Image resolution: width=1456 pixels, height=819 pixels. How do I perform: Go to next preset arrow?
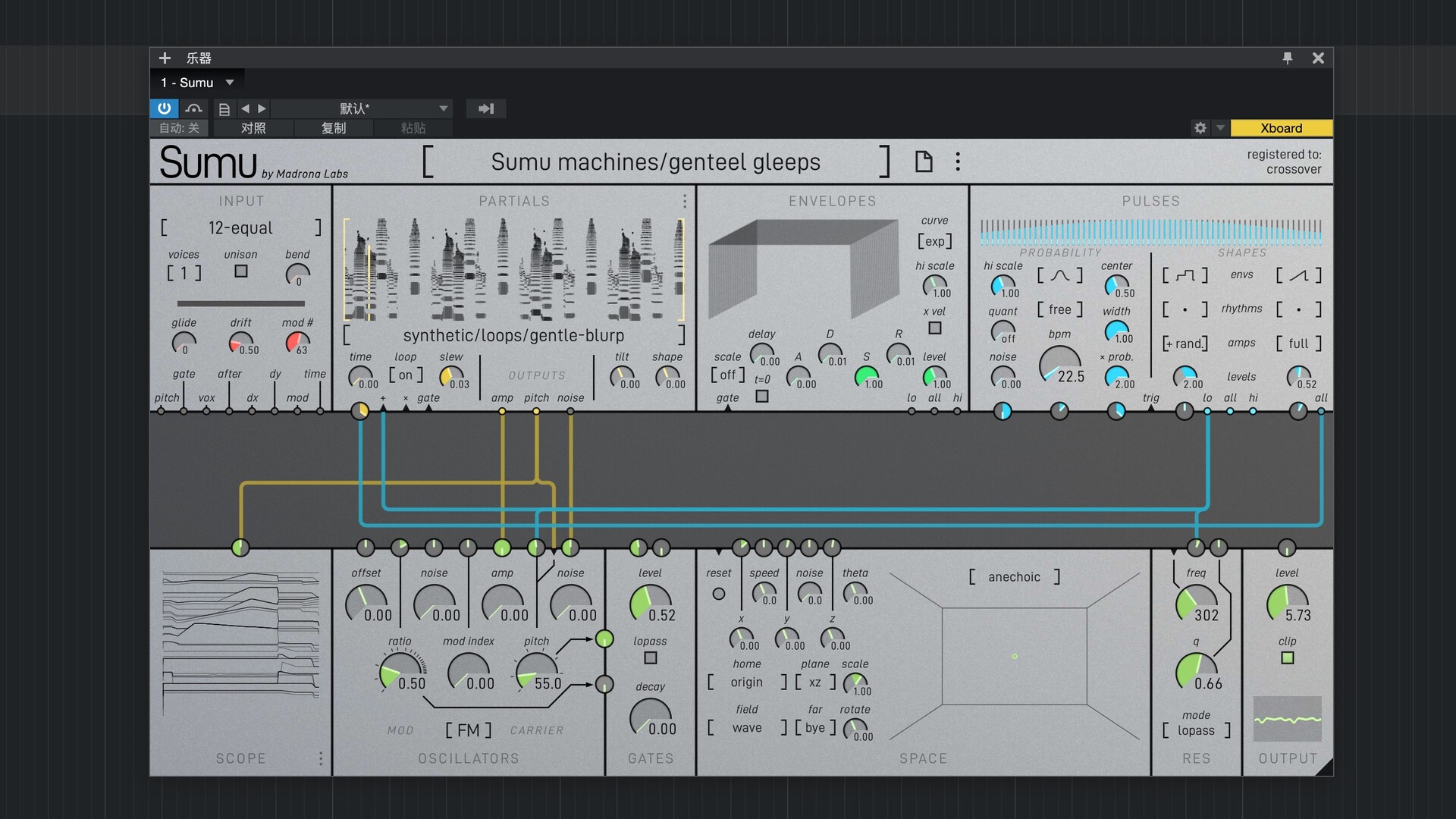(x=262, y=108)
